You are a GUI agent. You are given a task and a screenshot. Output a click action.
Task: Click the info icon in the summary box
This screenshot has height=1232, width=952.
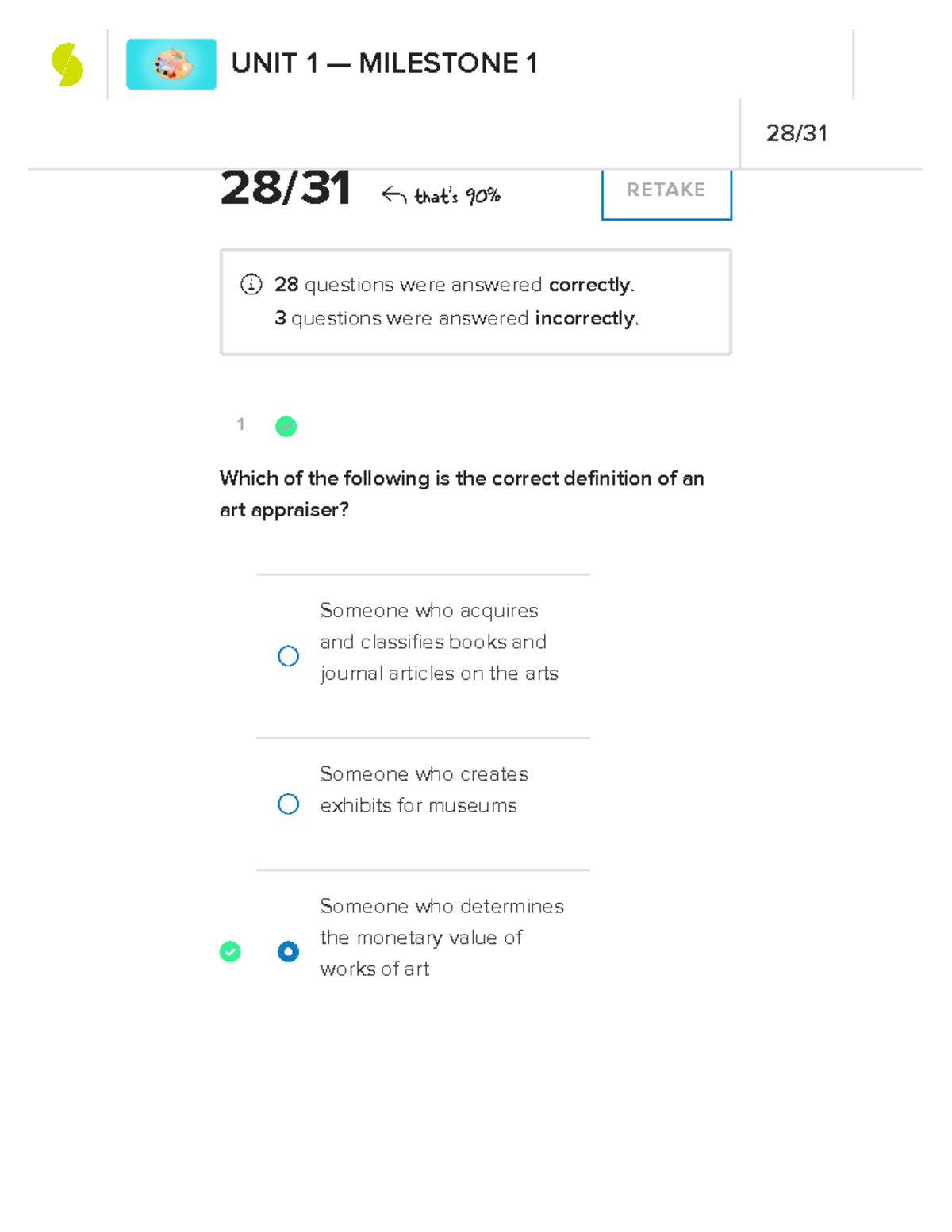251,284
